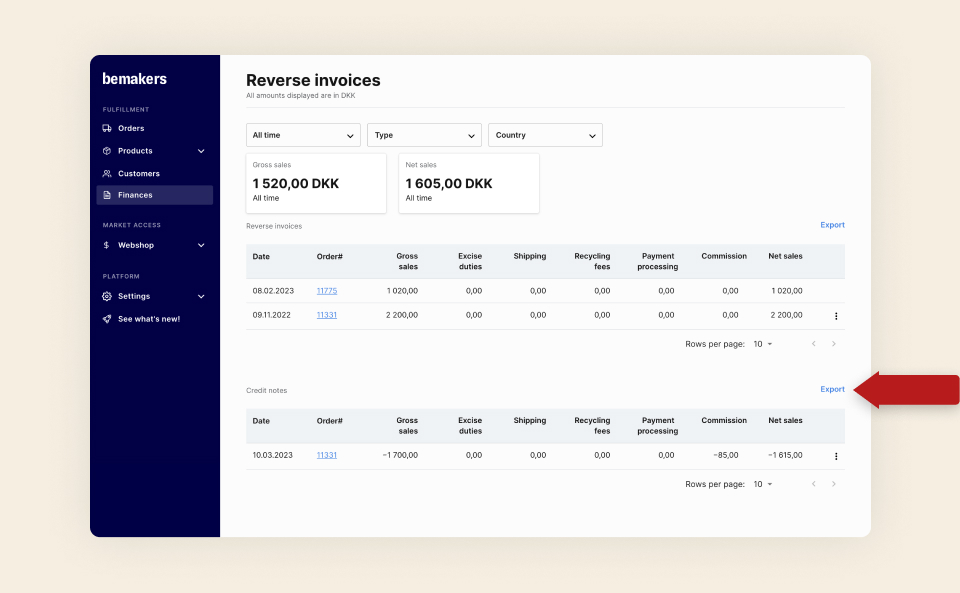The image size is (960, 593).
Task: Click the Gross sales 1 520,00 DKK card
Action: pos(316,184)
